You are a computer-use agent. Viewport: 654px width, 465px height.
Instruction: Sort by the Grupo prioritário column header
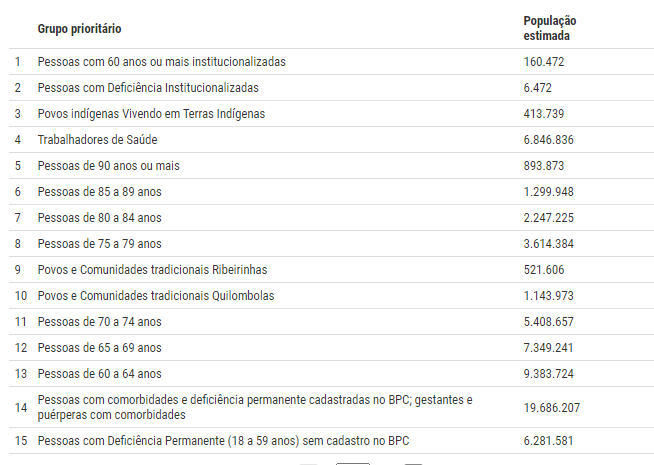(79, 29)
